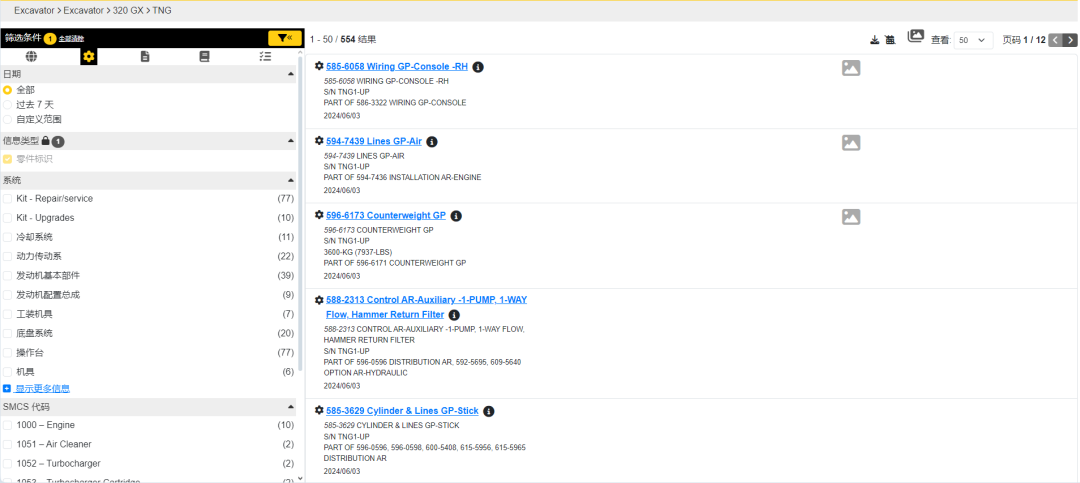Viewport: 1080px width, 483px height.
Task: Collapse the filter panel with funnel button
Action: [284, 38]
